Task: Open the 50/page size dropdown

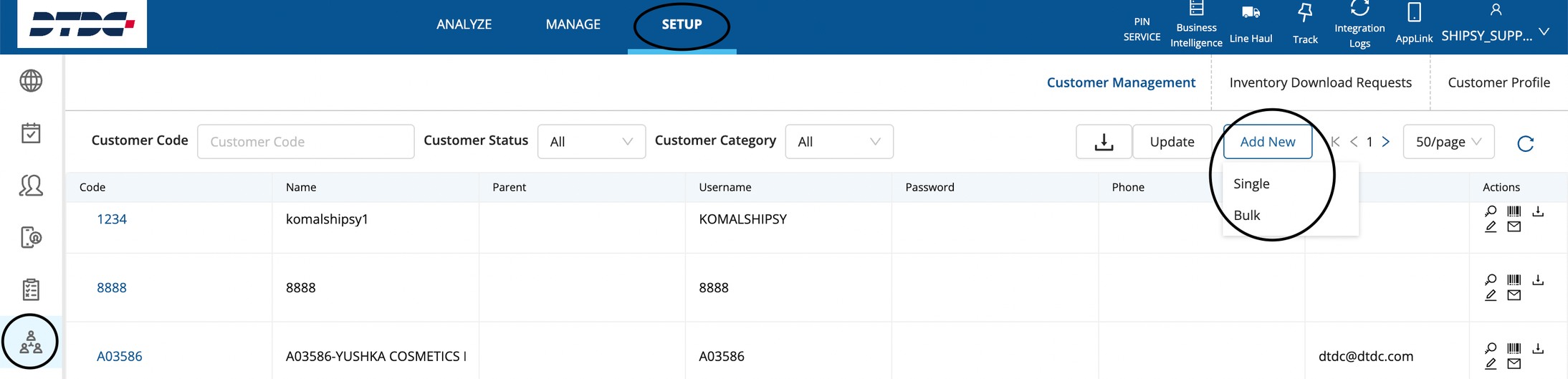Action: 1448,142
